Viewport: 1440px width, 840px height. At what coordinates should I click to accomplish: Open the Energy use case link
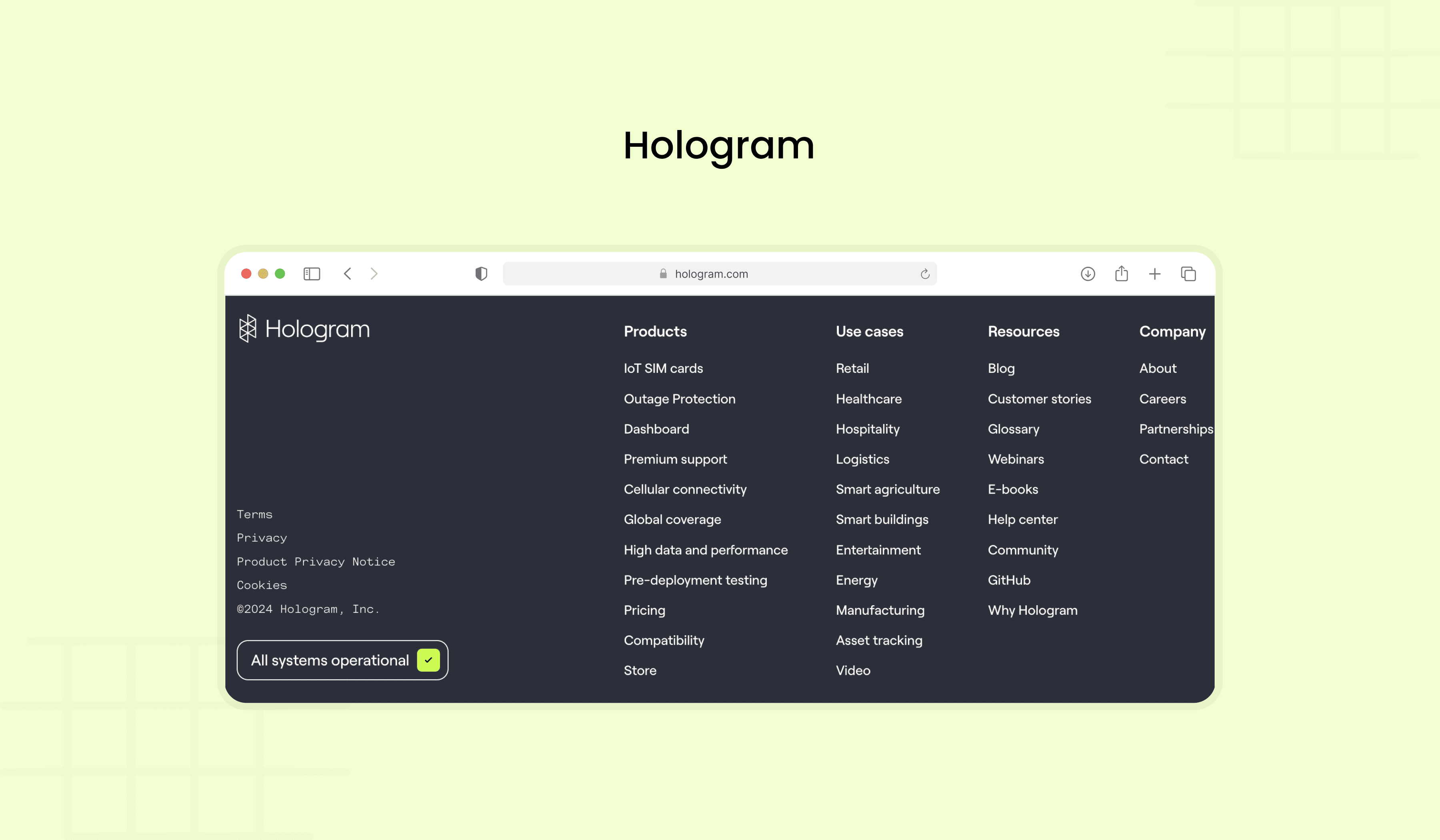856,580
